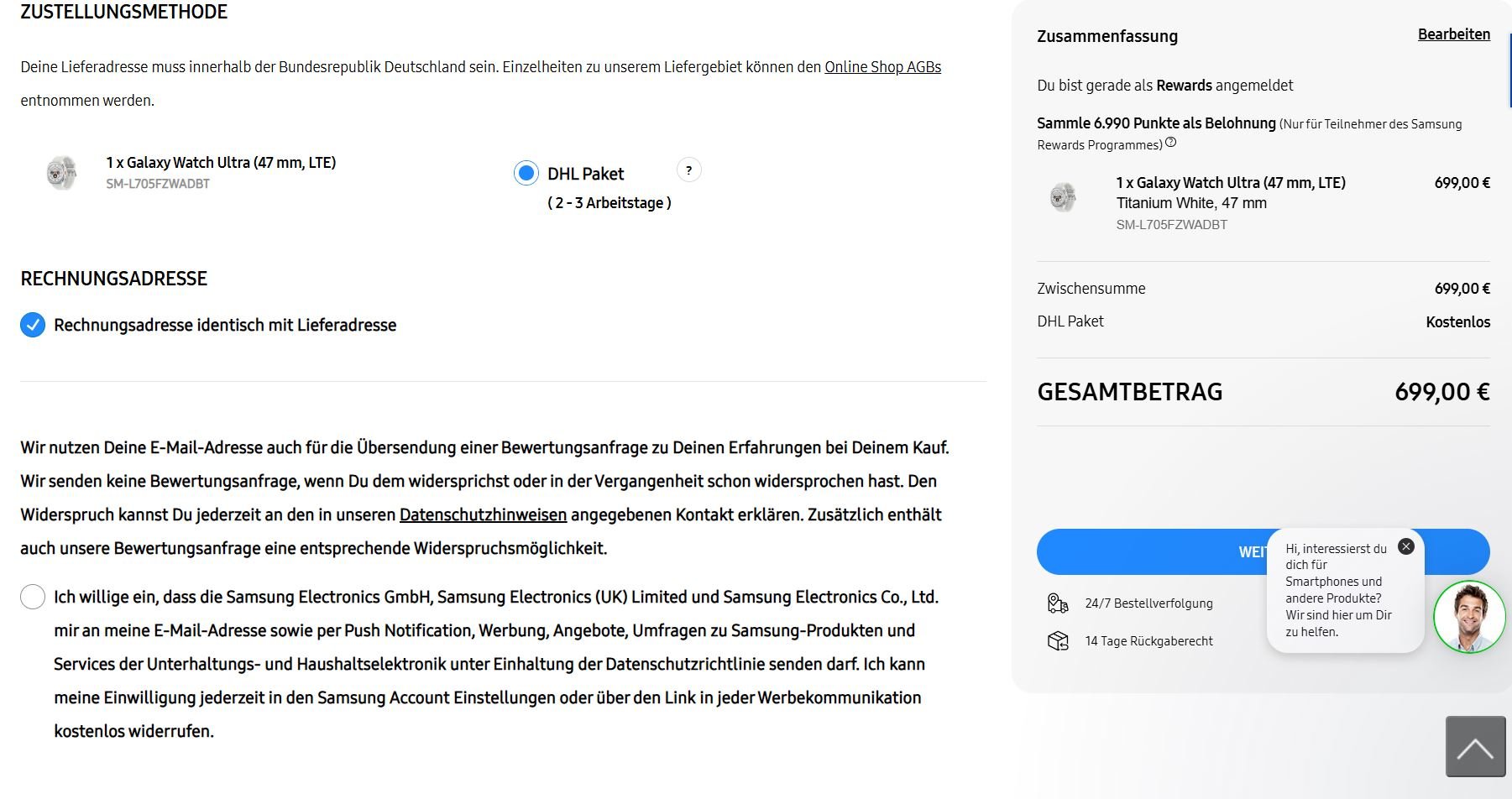
Task: Click the DHL Paket help question mark icon
Action: pos(688,170)
